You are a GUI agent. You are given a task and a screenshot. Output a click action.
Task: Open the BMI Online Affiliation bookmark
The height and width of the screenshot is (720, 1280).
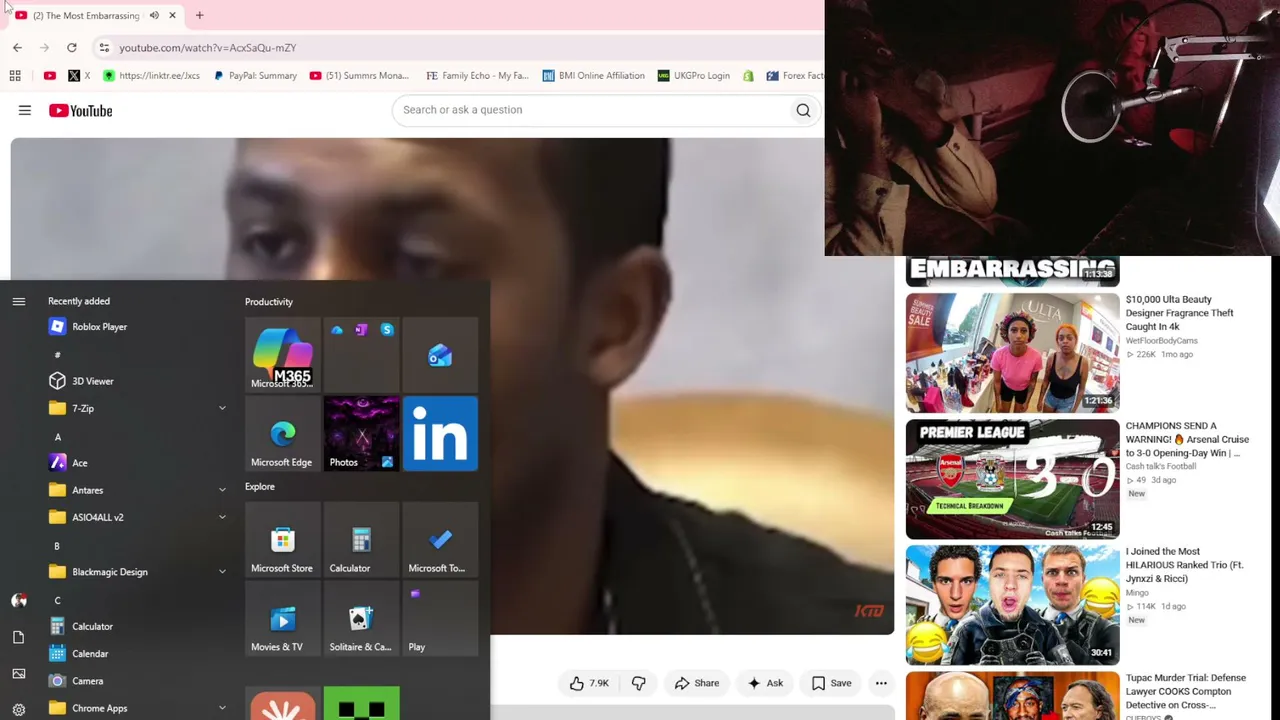(x=594, y=76)
